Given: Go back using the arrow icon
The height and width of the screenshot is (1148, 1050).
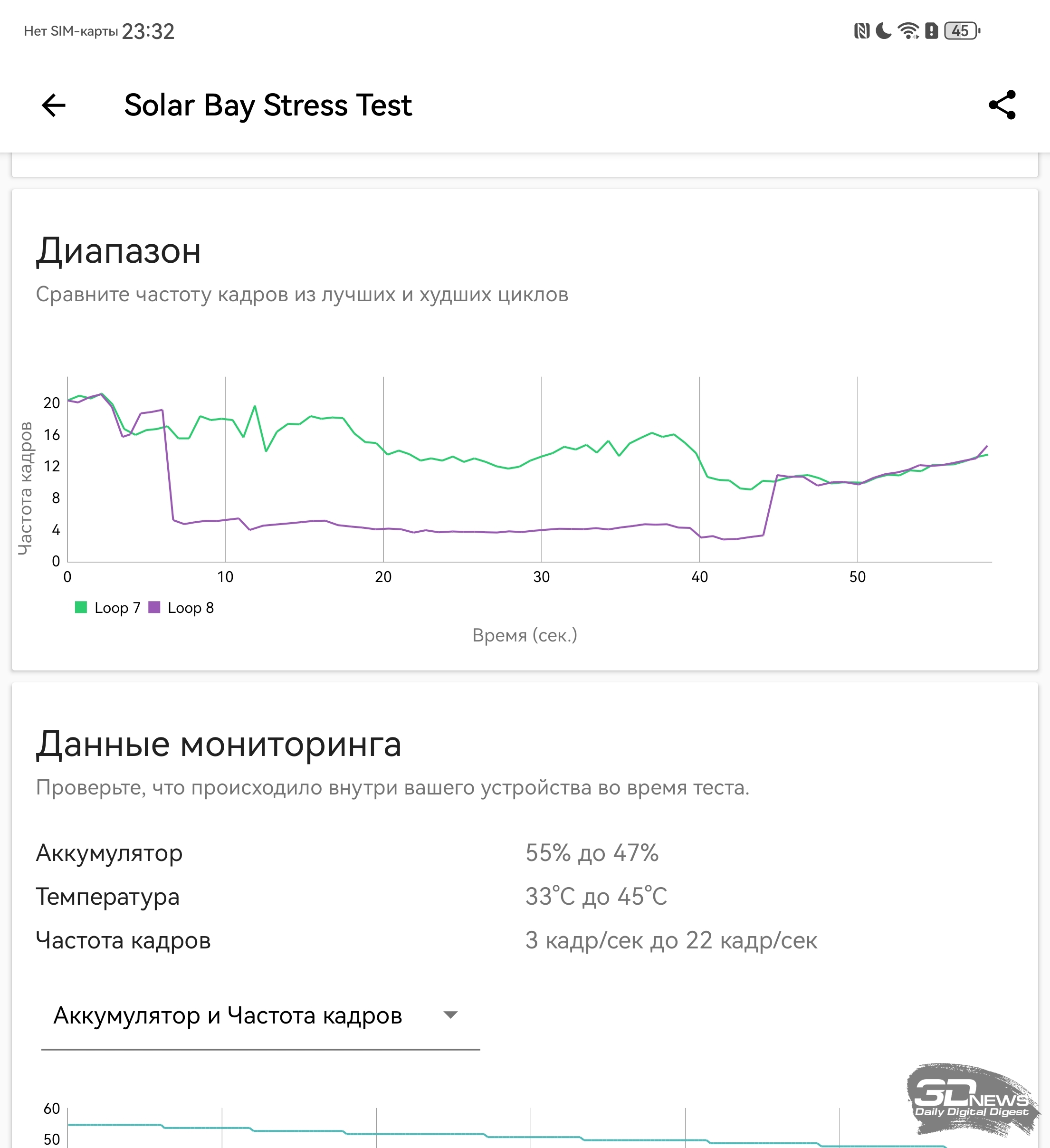Looking at the screenshot, I should (54, 105).
